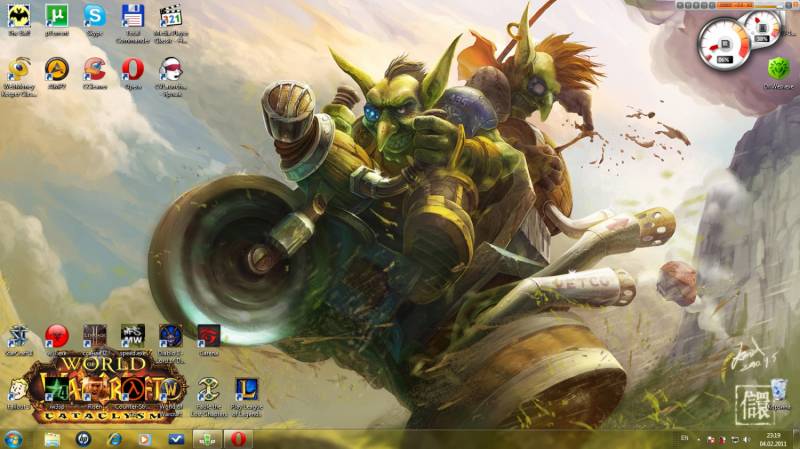Viewport: 800px width, 449px height.
Task: Click the Windows Start button
Action: 13,439
